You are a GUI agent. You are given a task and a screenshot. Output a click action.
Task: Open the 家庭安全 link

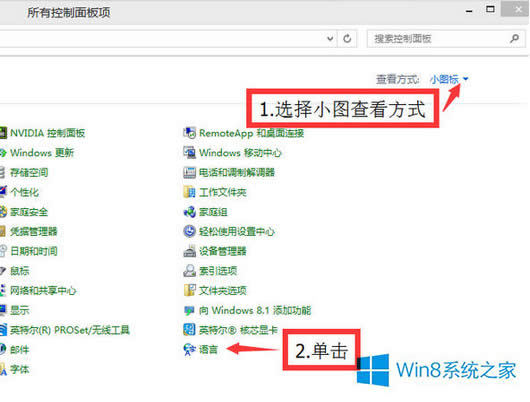29,212
